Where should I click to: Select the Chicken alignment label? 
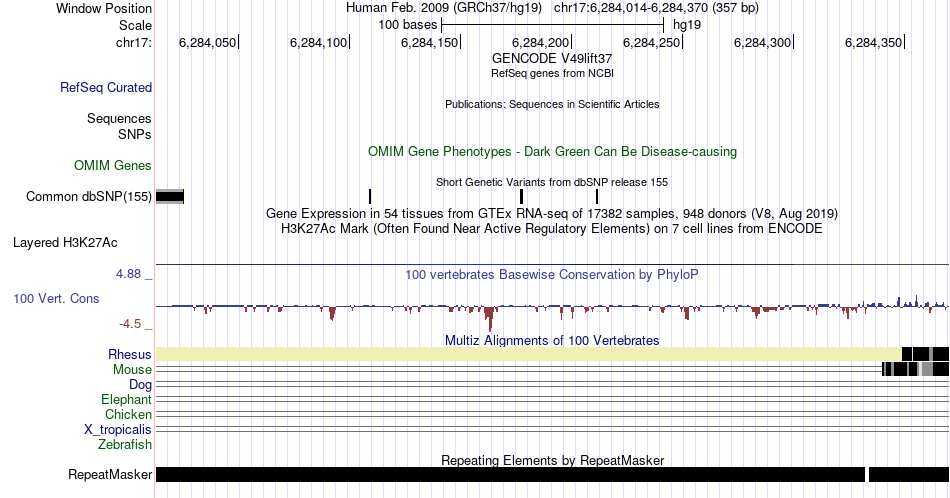(128, 414)
